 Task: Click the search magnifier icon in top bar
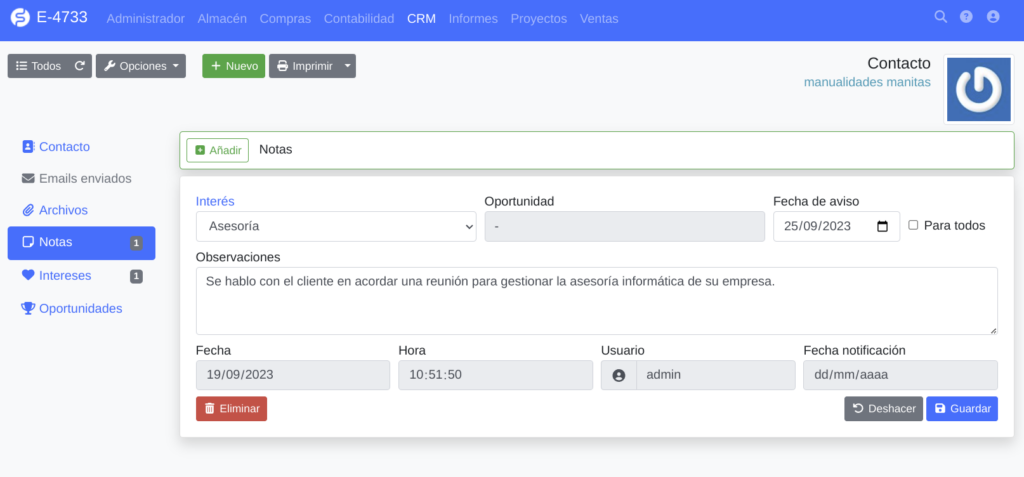pos(940,17)
